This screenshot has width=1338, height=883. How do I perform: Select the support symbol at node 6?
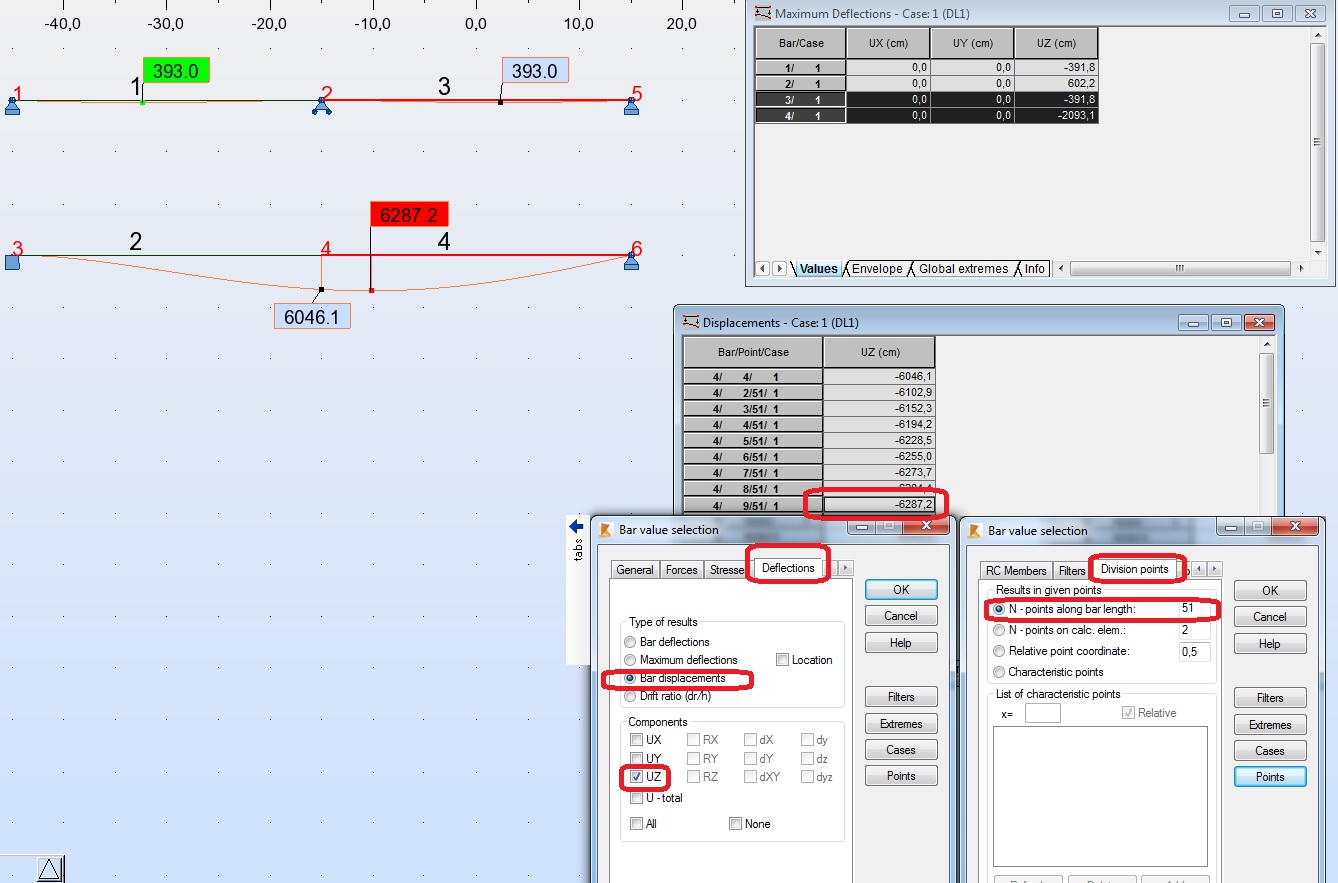pos(631,261)
